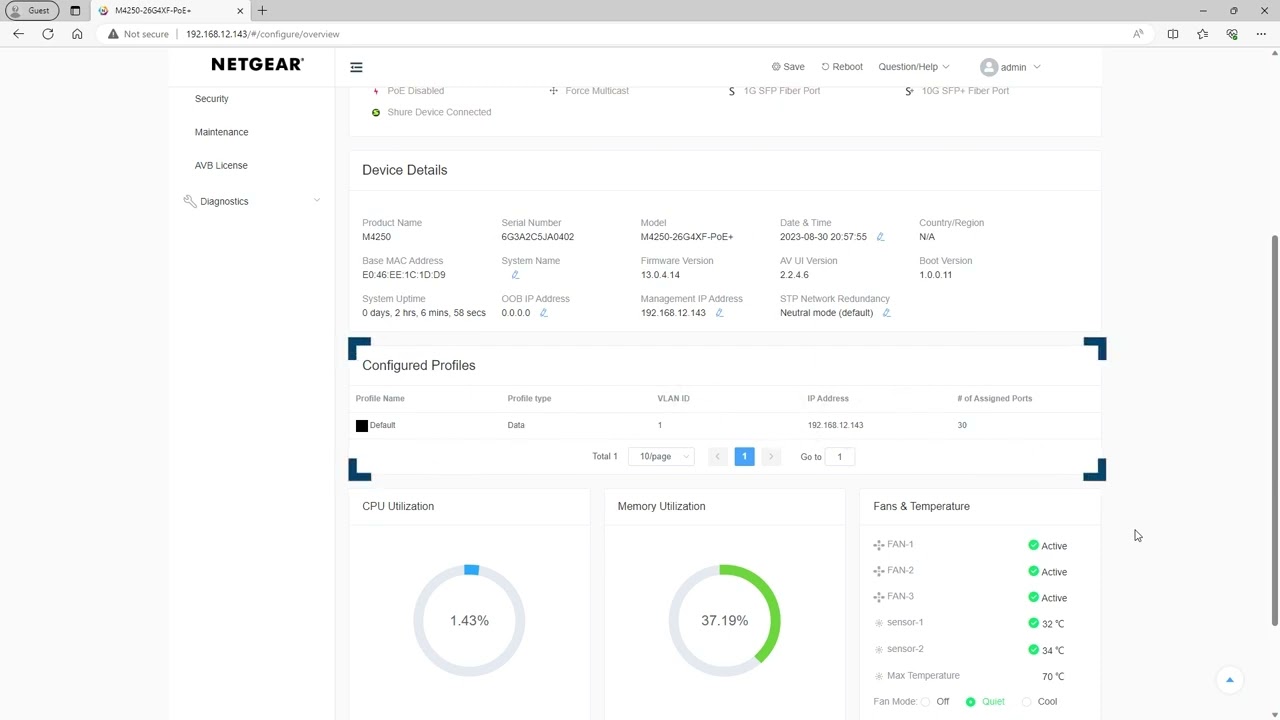Click the Guest profile button

30,10
